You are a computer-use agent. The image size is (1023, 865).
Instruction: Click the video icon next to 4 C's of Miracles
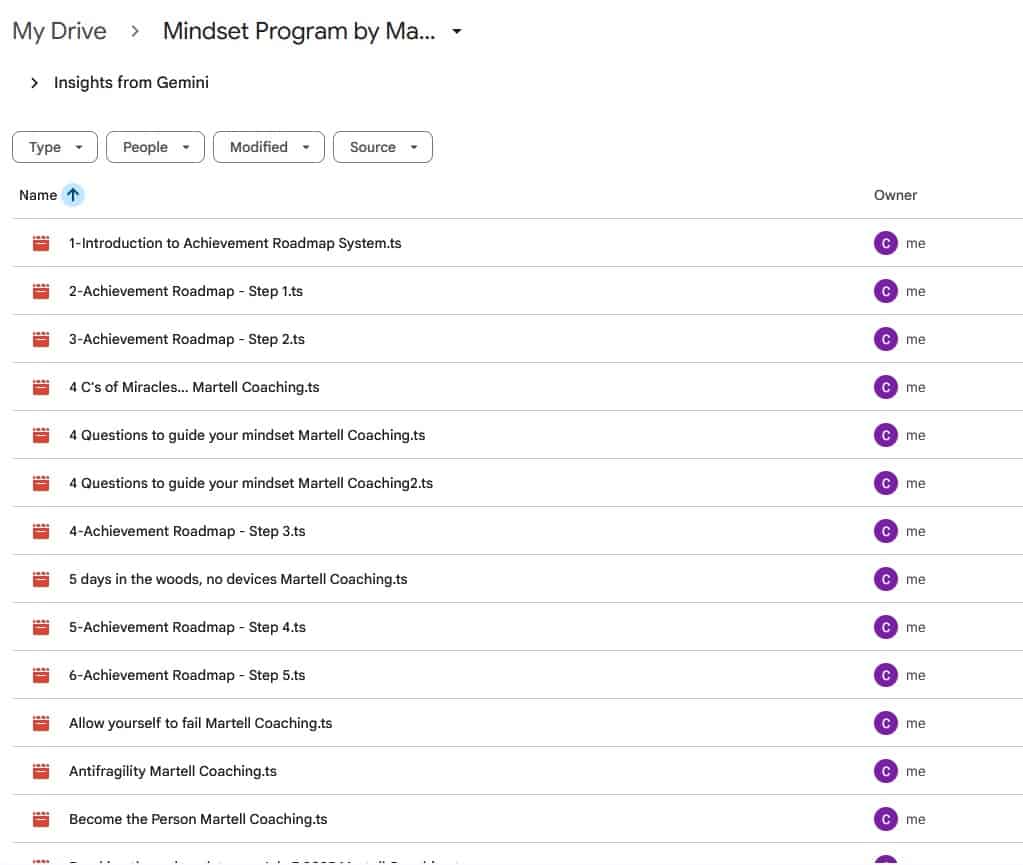click(x=41, y=387)
